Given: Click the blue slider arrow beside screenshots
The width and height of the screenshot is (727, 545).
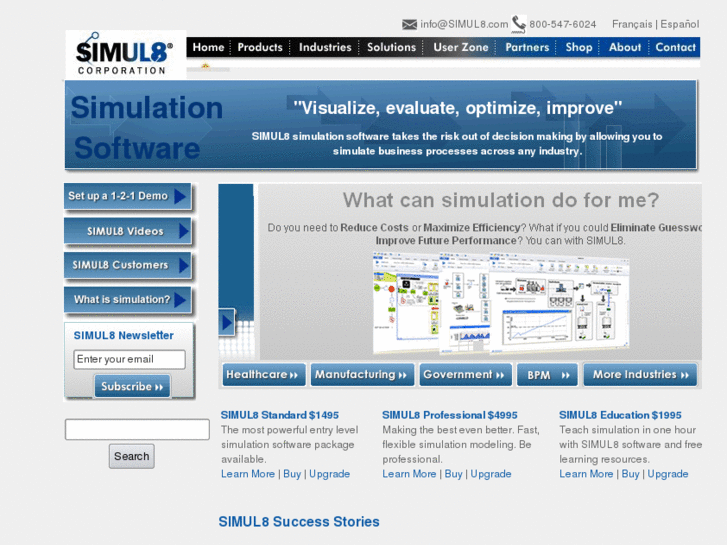Looking at the screenshot, I should coord(227,322).
